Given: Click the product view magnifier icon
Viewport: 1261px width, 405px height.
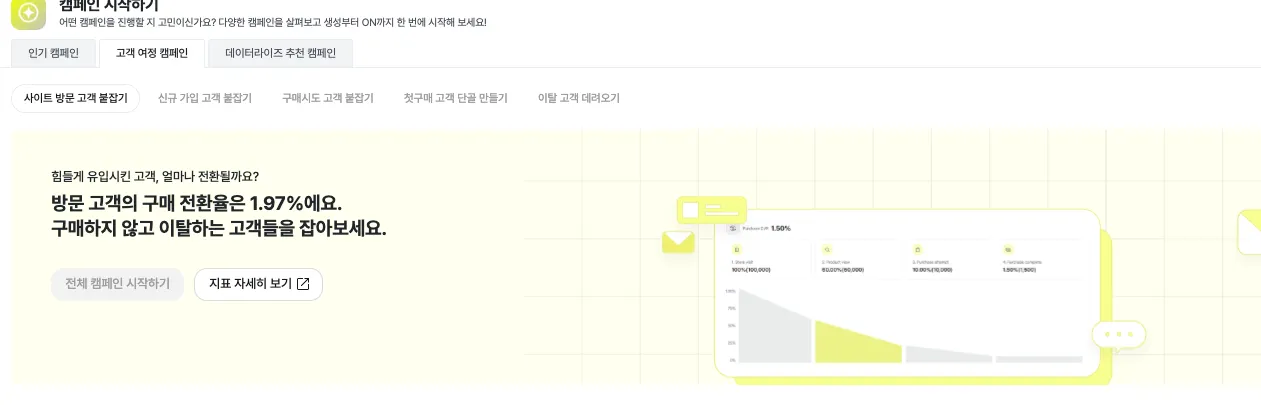Looking at the screenshot, I should point(827,249).
